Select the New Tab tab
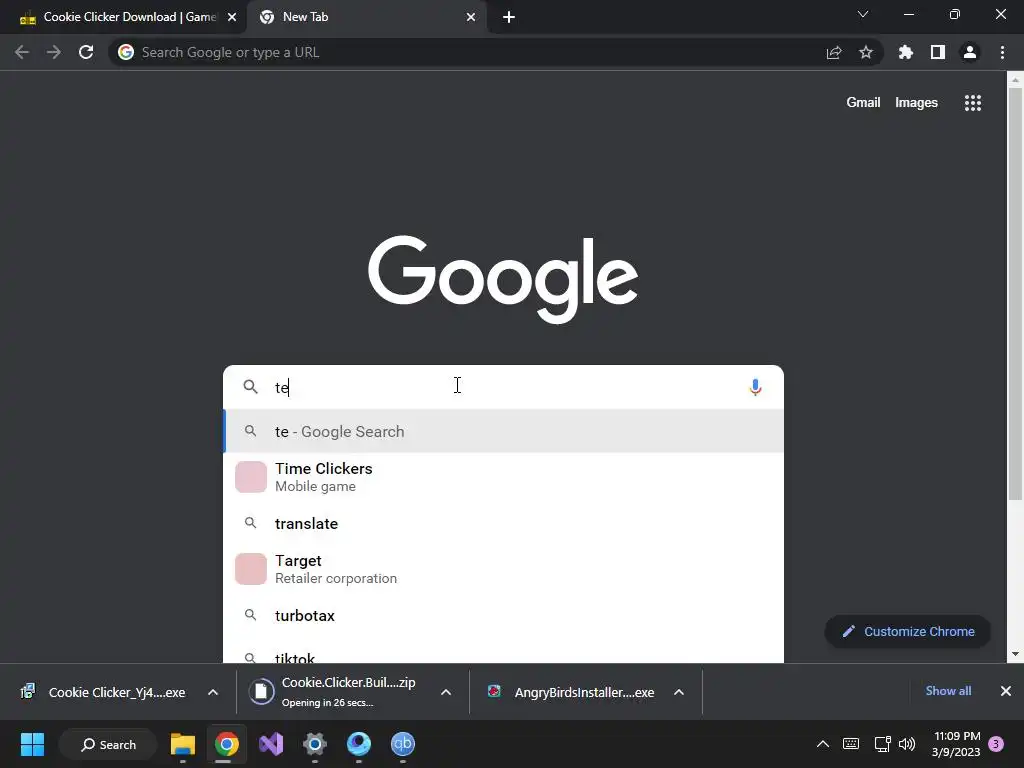1024x768 pixels. click(x=366, y=17)
